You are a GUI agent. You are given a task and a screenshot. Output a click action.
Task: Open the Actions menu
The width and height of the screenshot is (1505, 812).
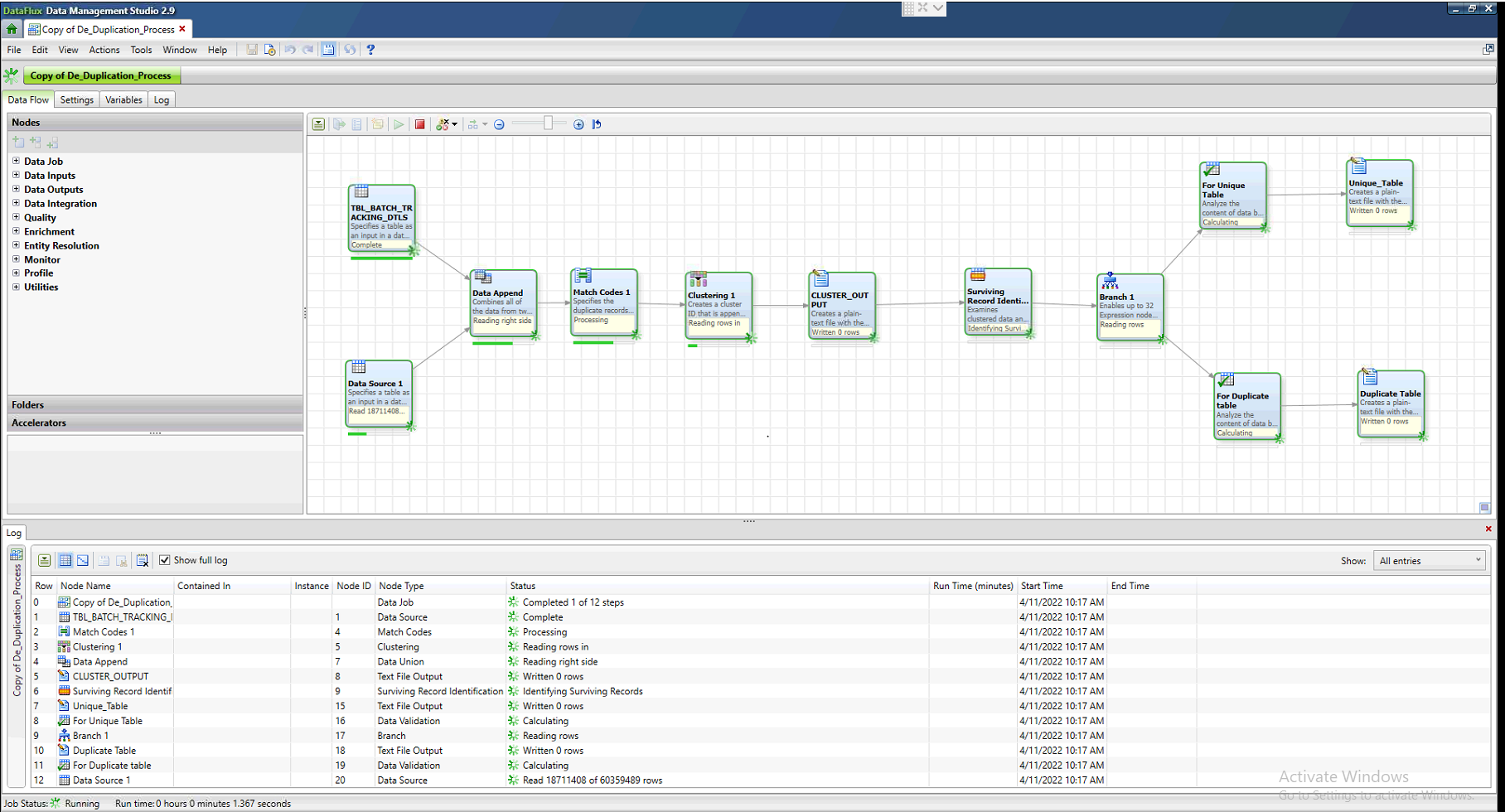click(x=104, y=49)
